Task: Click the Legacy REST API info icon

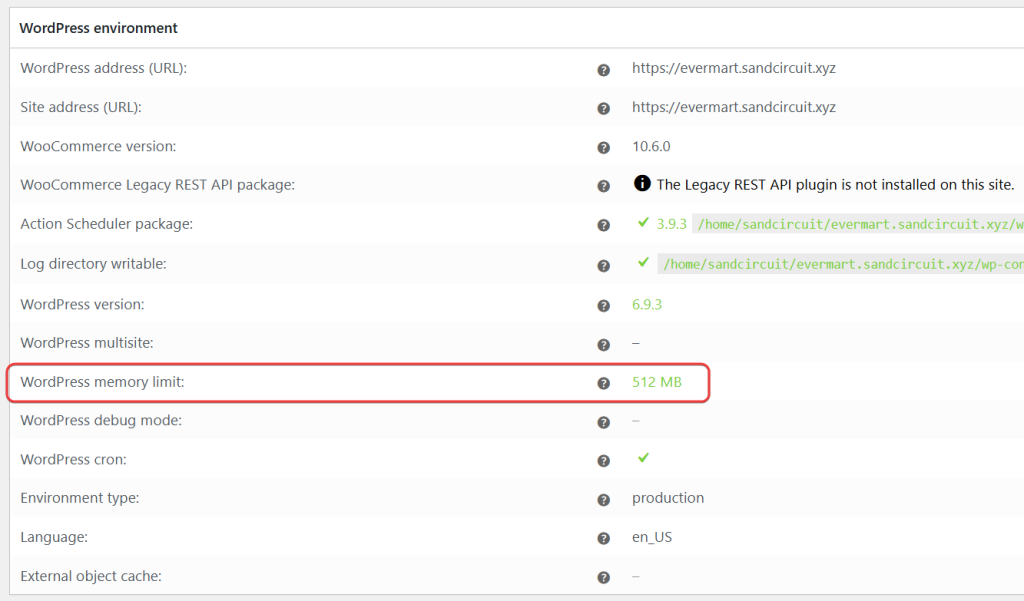Action: [x=642, y=184]
